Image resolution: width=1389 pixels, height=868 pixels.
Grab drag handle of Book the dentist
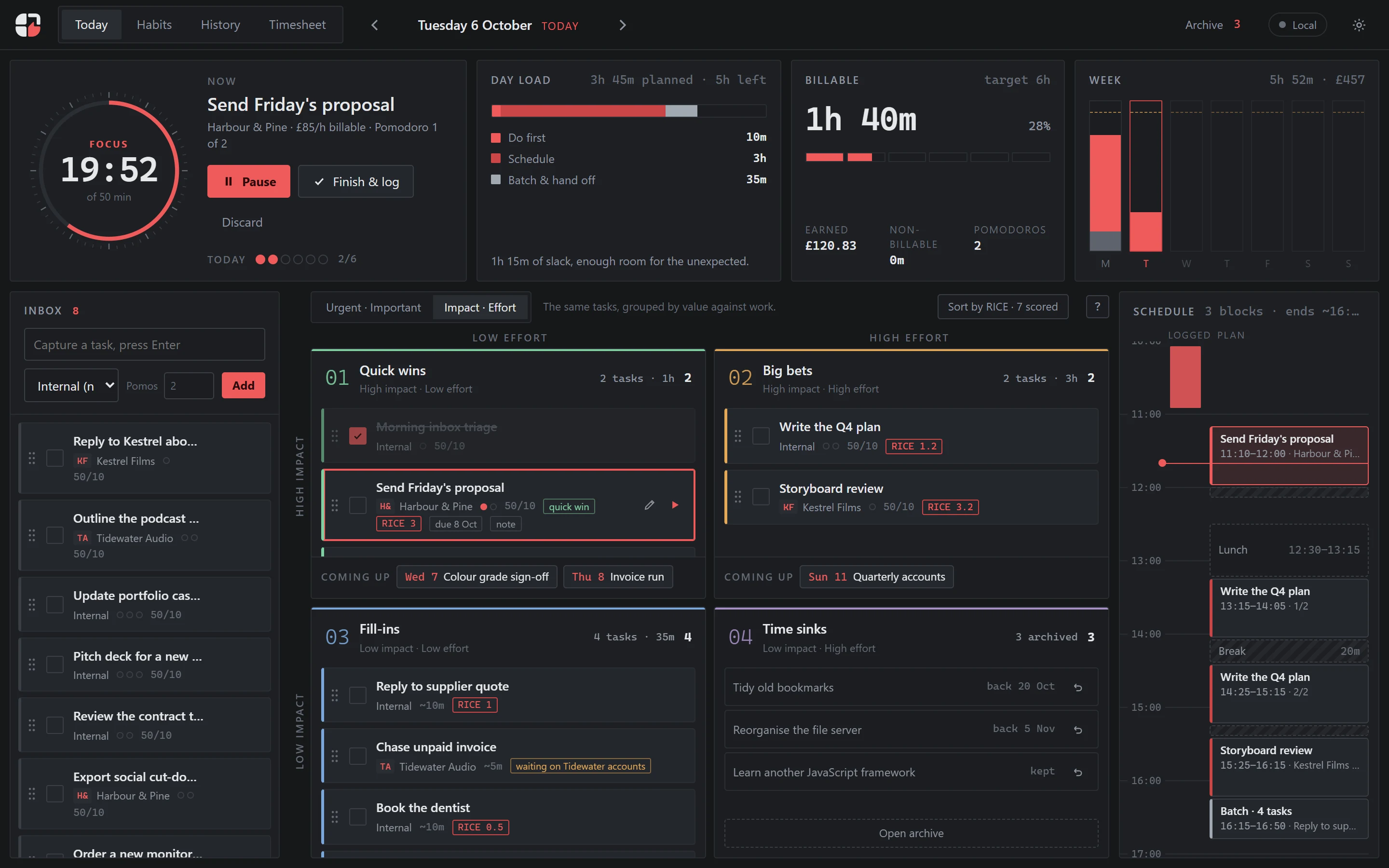click(334, 816)
